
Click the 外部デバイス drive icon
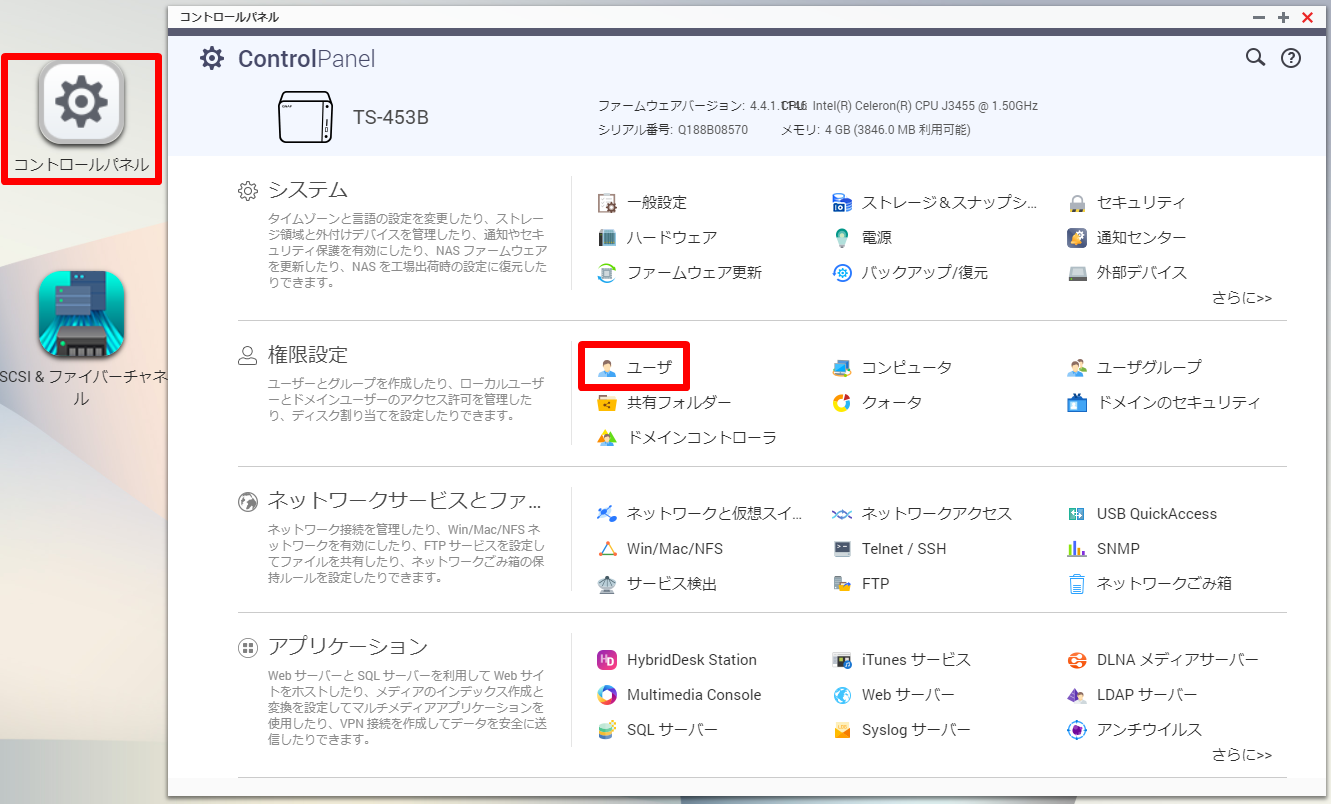coord(1077,273)
